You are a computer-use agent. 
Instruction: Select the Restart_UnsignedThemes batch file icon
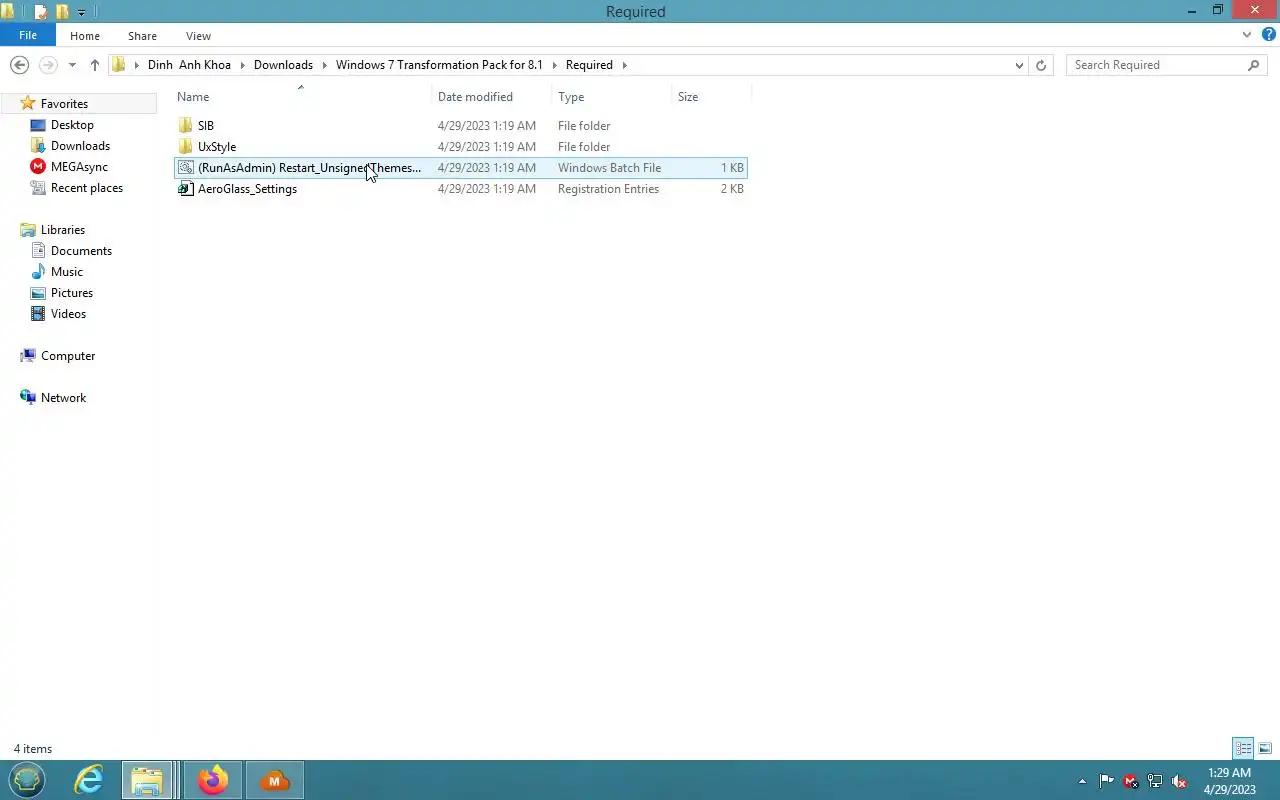[x=185, y=168]
